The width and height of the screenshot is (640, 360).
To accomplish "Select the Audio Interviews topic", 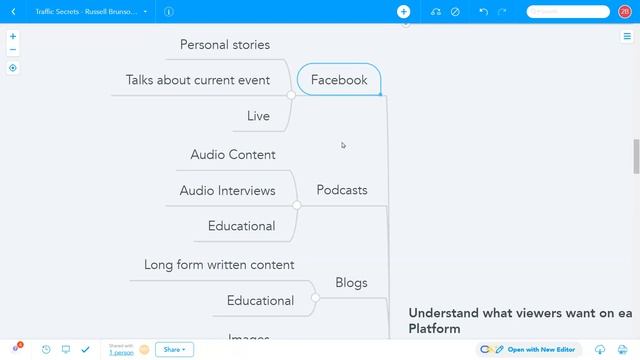I will pos(227,191).
